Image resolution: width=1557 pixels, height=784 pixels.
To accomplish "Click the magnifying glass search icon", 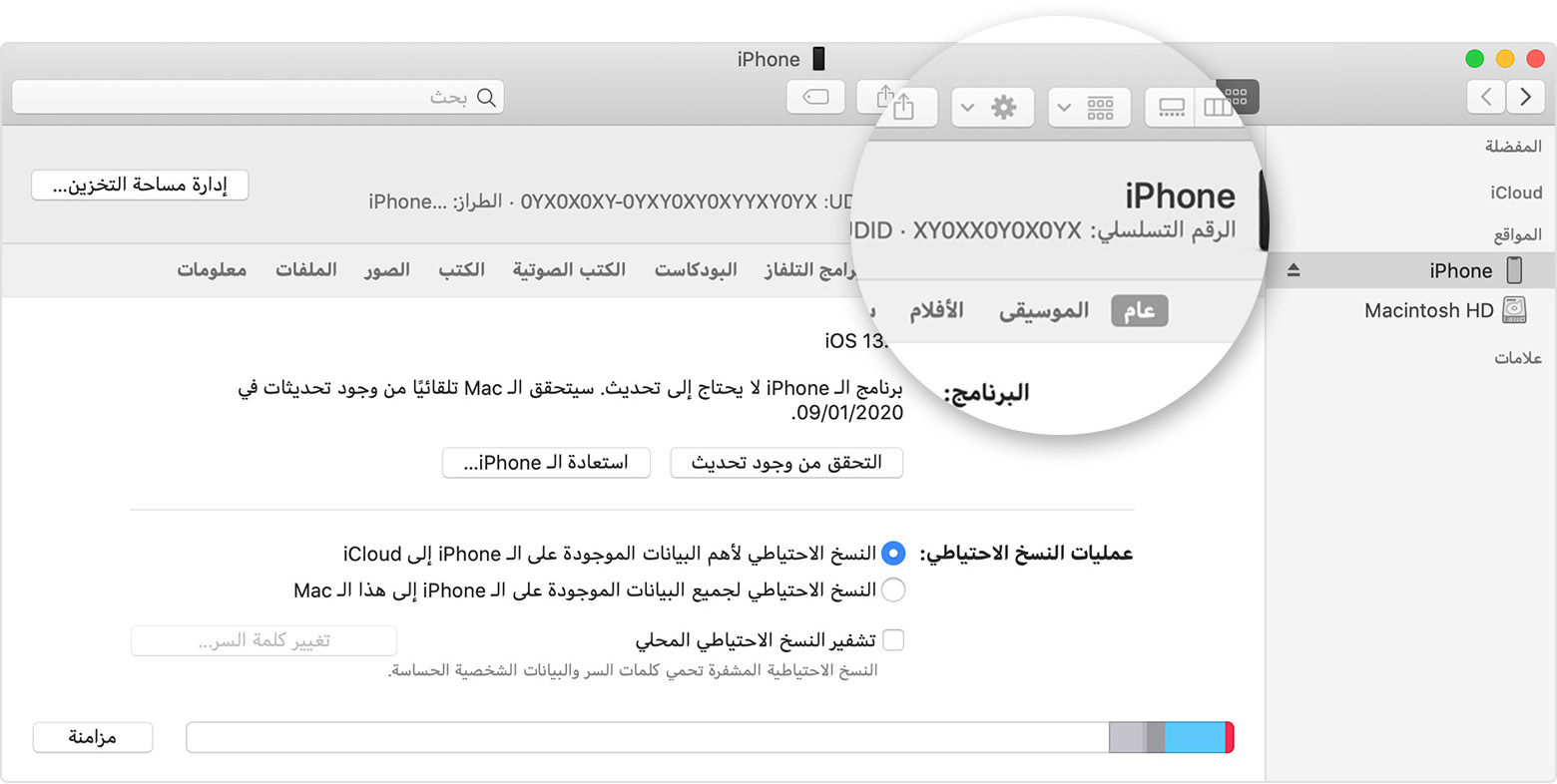I will click(486, 98).
